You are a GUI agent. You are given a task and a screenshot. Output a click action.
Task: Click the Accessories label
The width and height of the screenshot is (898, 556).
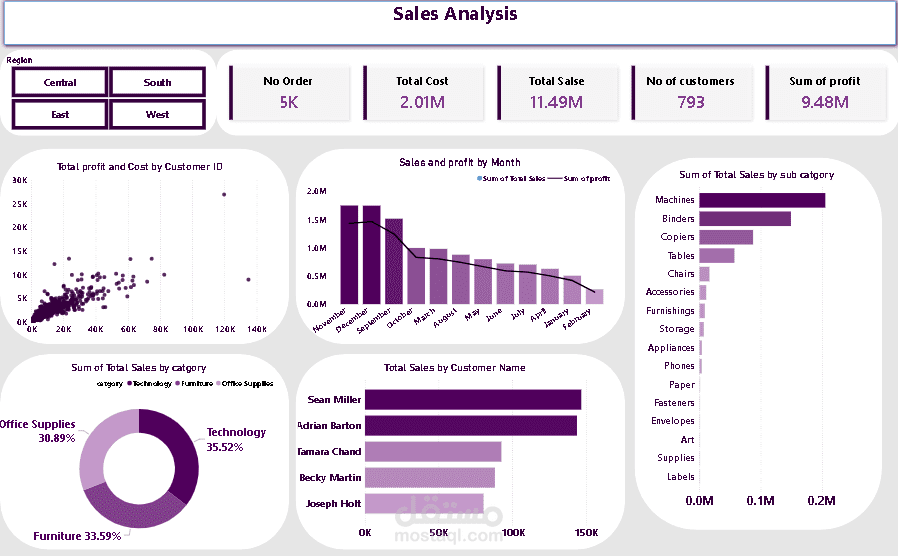pyautogui.click(x=670, y=292)
